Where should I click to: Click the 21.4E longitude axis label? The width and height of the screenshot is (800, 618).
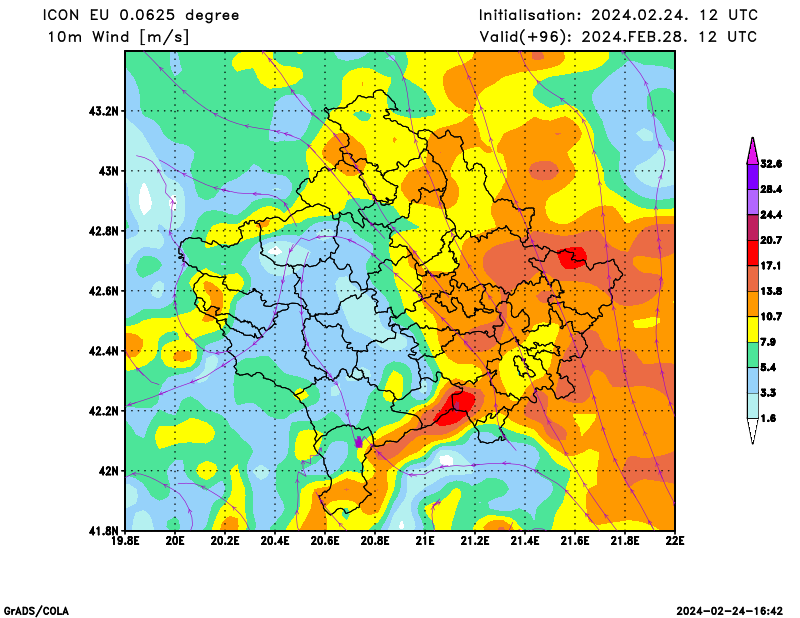click(x=526, y=540)
